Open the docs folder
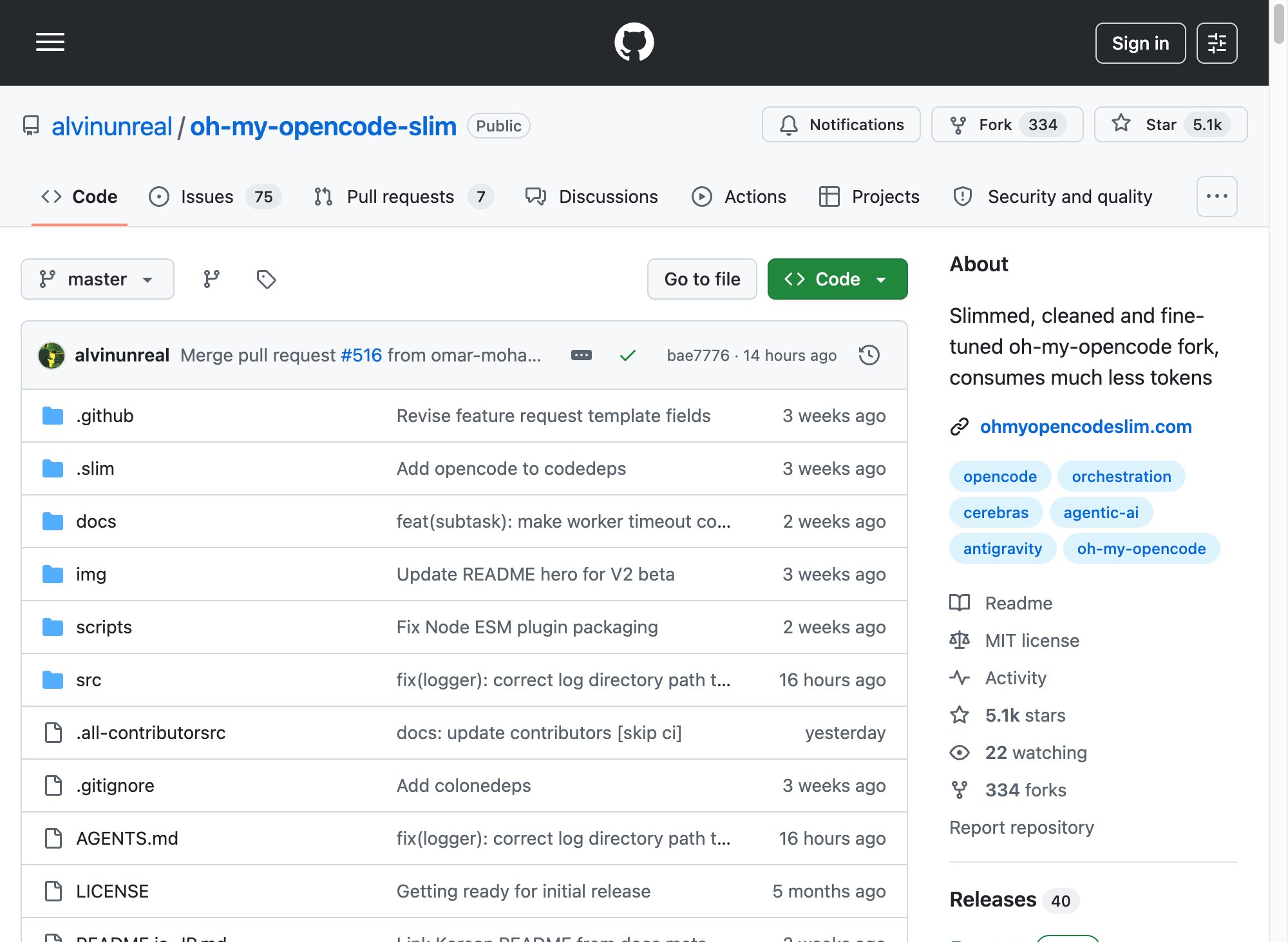Viewport: 1288px width, 942px height. coord(96,521)
